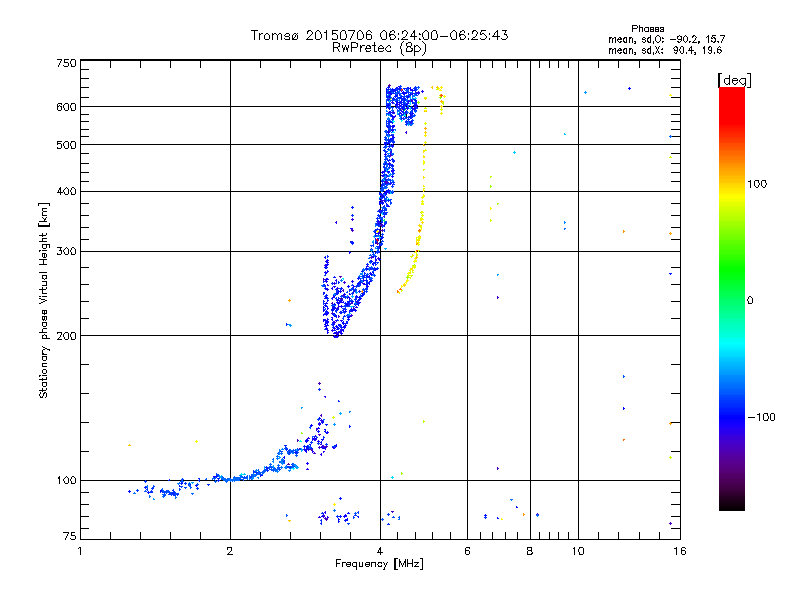The height and width of the screenshot is (600, 800).
Task: Click the phase colorbar
Action: [x=732, y=299]
